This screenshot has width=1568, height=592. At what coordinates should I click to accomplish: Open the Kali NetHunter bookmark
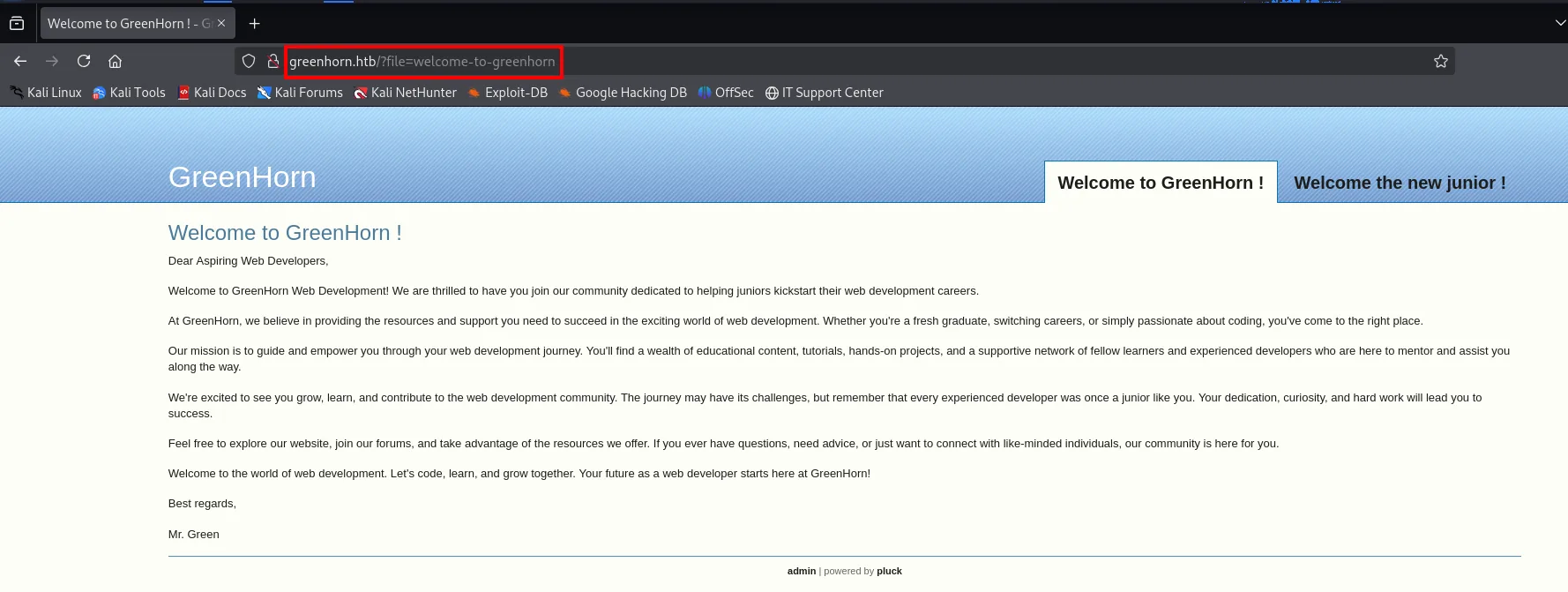(406, 93)
